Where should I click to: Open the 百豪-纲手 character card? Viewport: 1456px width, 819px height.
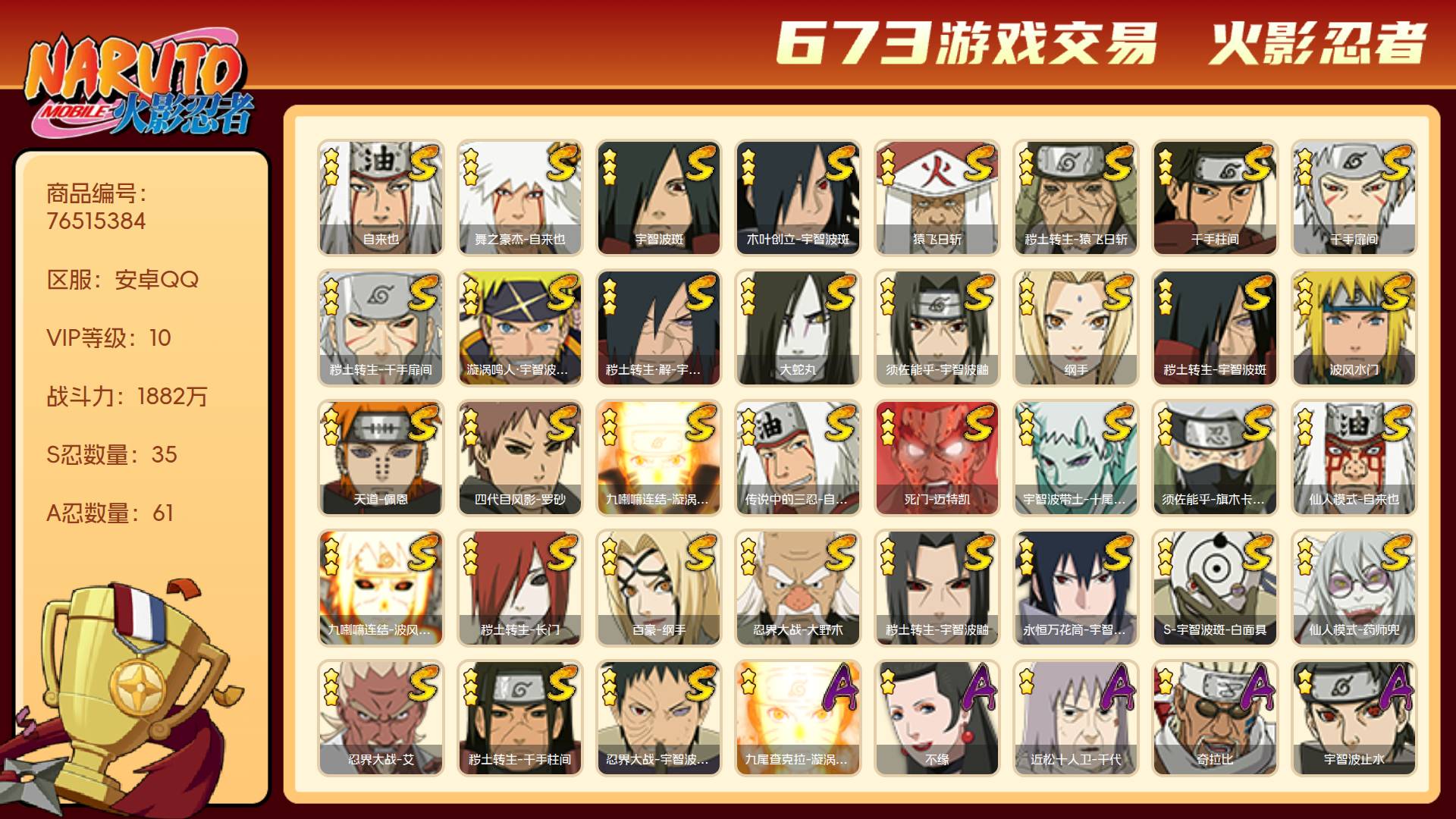[x=658, y=588]
